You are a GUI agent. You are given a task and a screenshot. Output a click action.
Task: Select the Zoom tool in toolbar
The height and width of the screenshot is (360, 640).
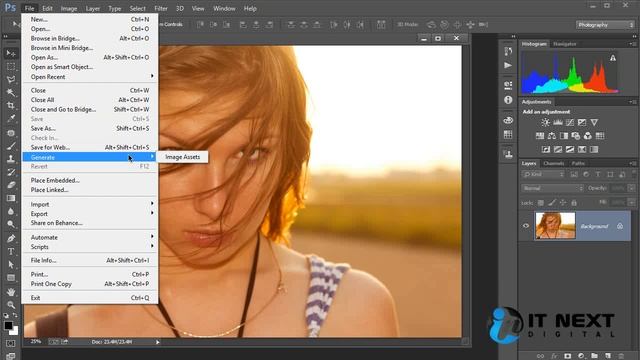click(x=11, y=305)
